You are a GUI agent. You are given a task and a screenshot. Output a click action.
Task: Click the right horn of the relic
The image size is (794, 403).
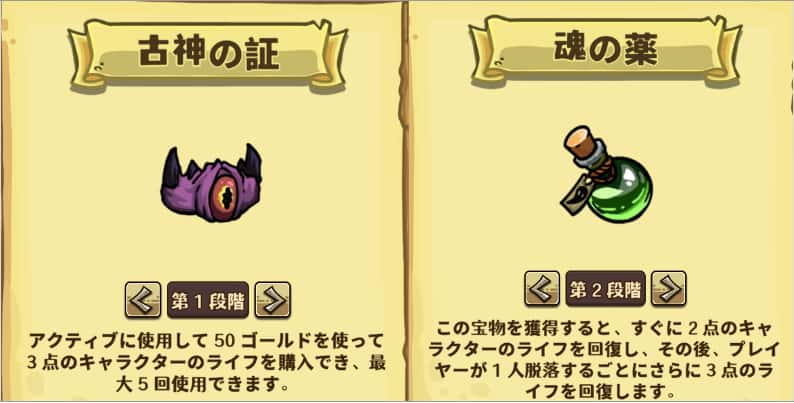click(x=252, y=162)
